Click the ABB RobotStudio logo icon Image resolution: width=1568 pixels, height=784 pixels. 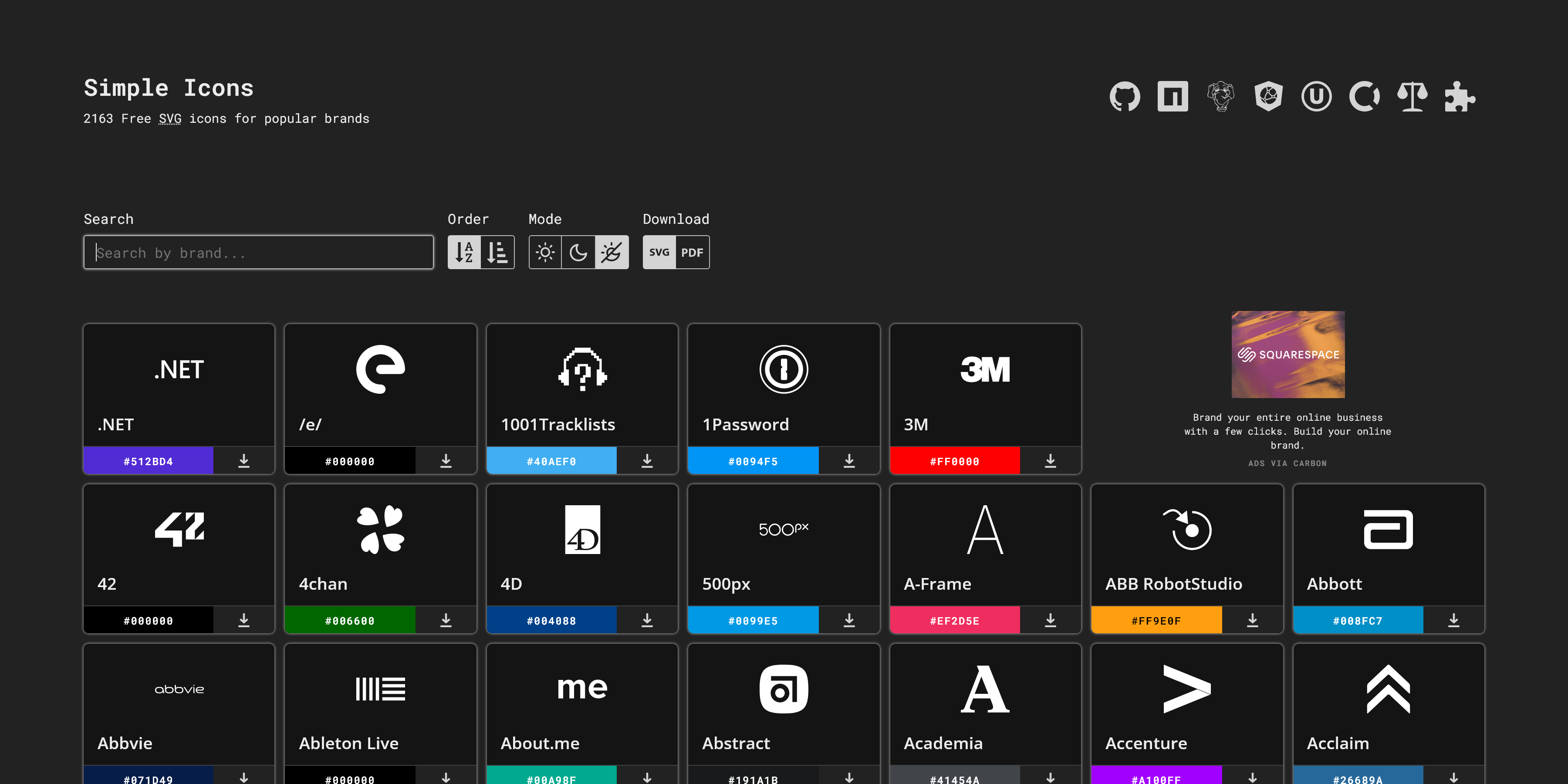pyautogui.click(x=1187, y=530)
